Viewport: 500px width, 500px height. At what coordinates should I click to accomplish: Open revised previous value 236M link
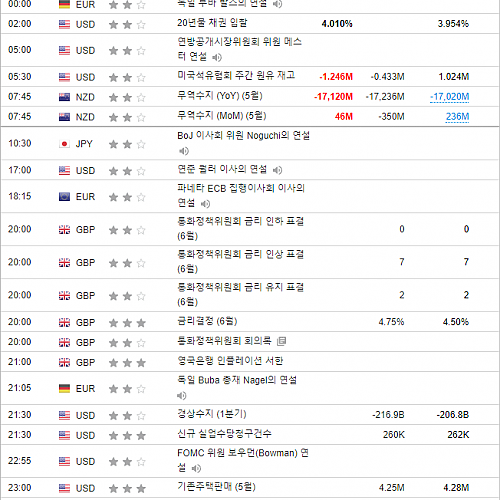point(458,117)
